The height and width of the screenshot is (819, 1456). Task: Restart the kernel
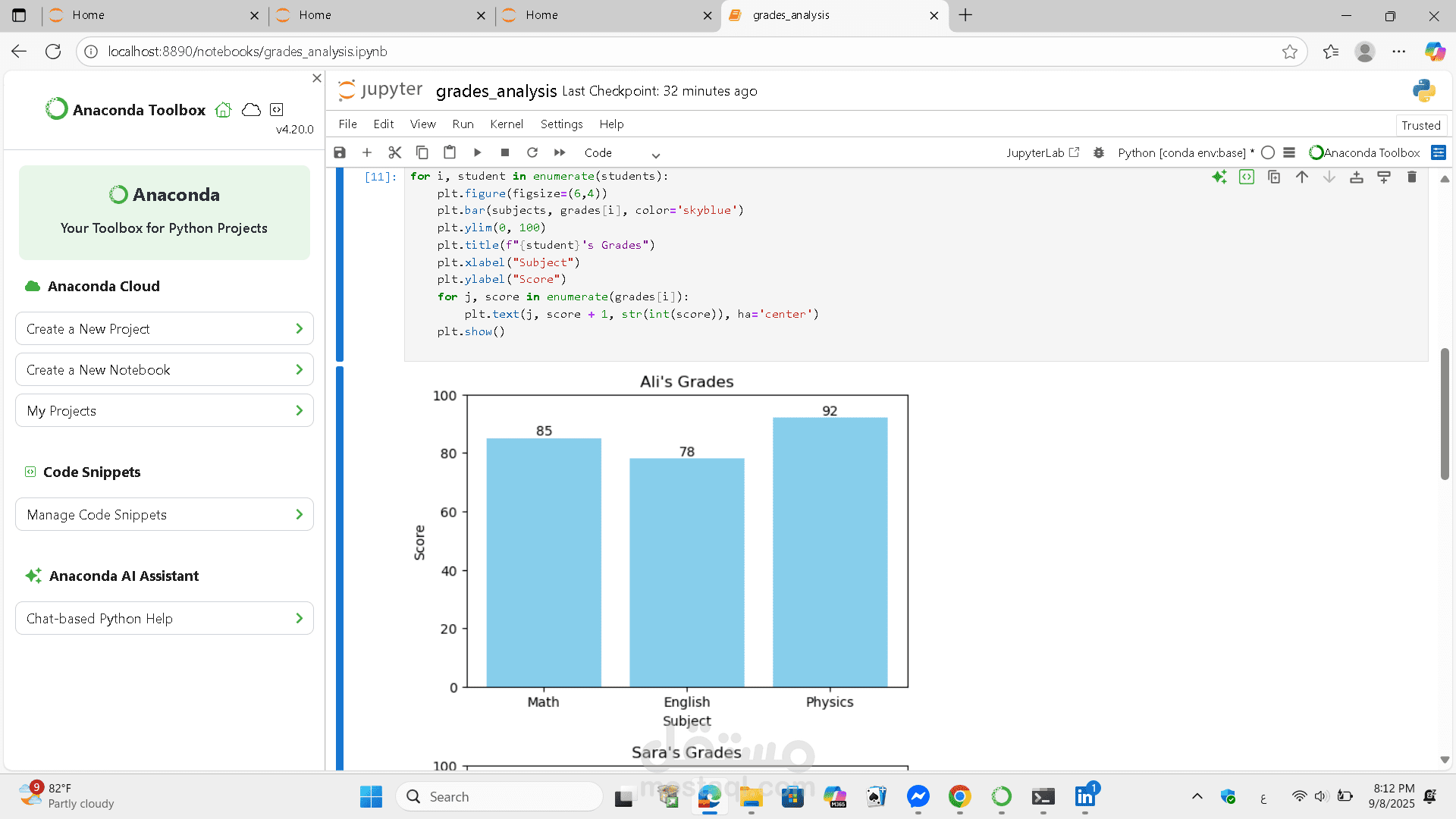532,152
